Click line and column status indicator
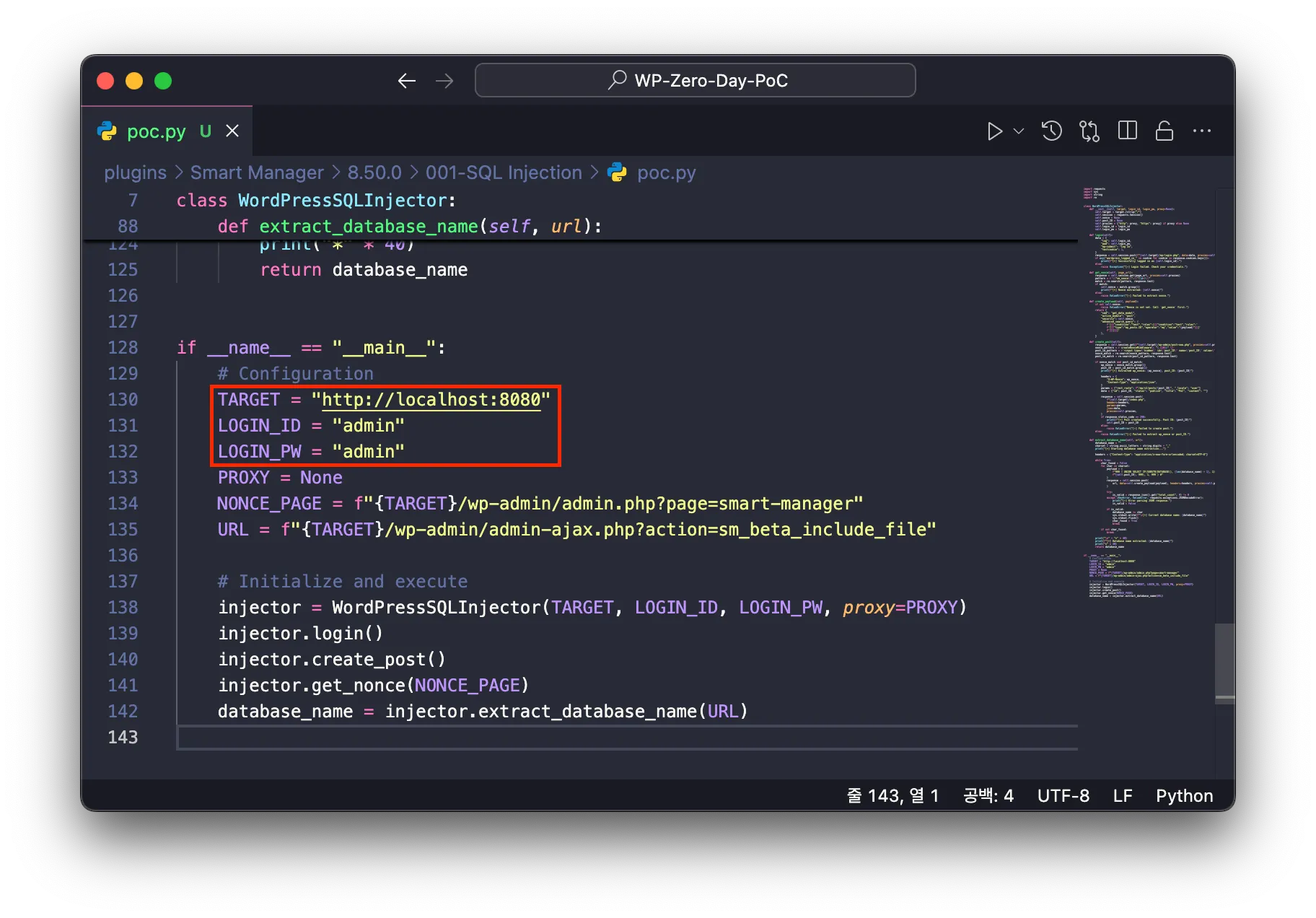 tap(892, 795)
